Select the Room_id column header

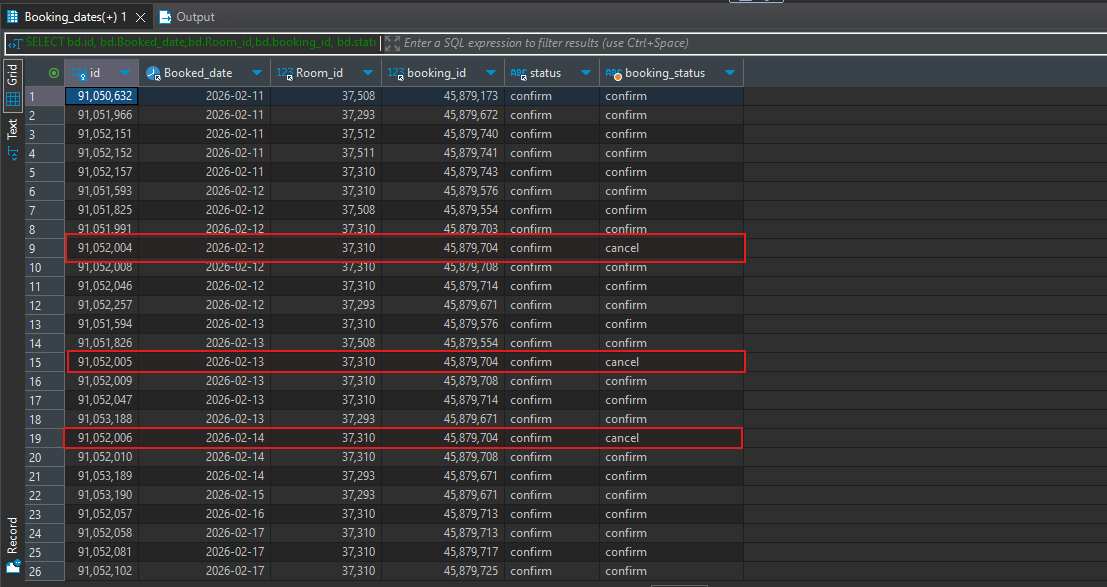pos(326,73)
